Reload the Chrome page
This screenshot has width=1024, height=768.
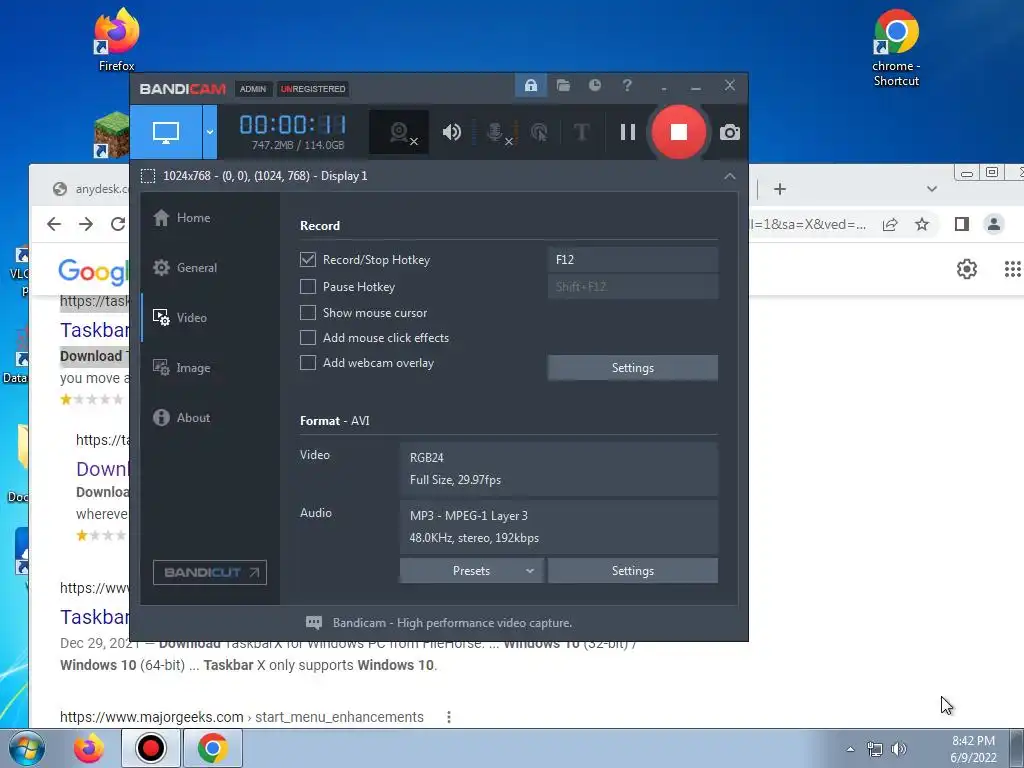[118, 225]
